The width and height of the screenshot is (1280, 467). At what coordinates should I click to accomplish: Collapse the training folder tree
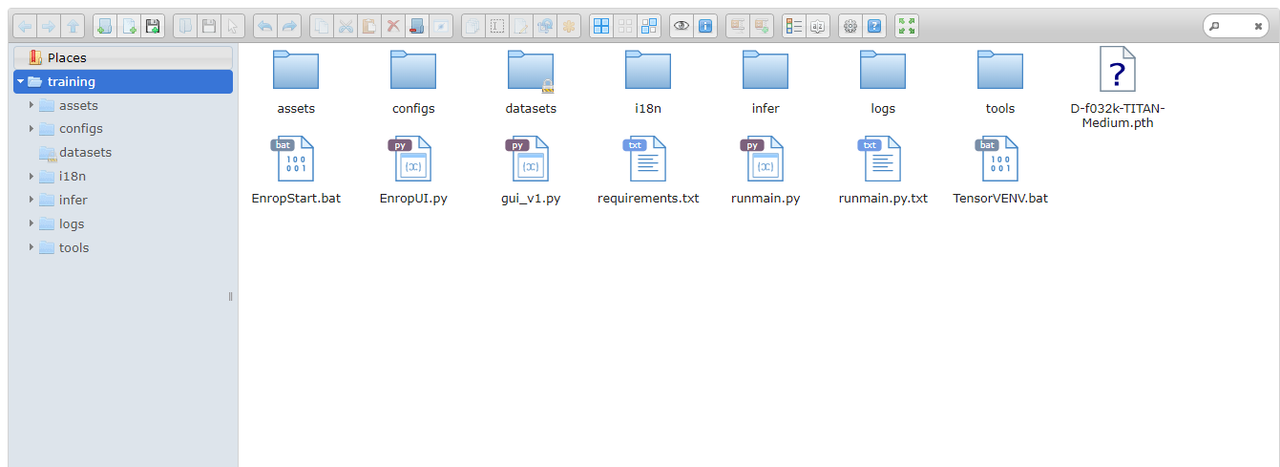click(x=20, y=82)
